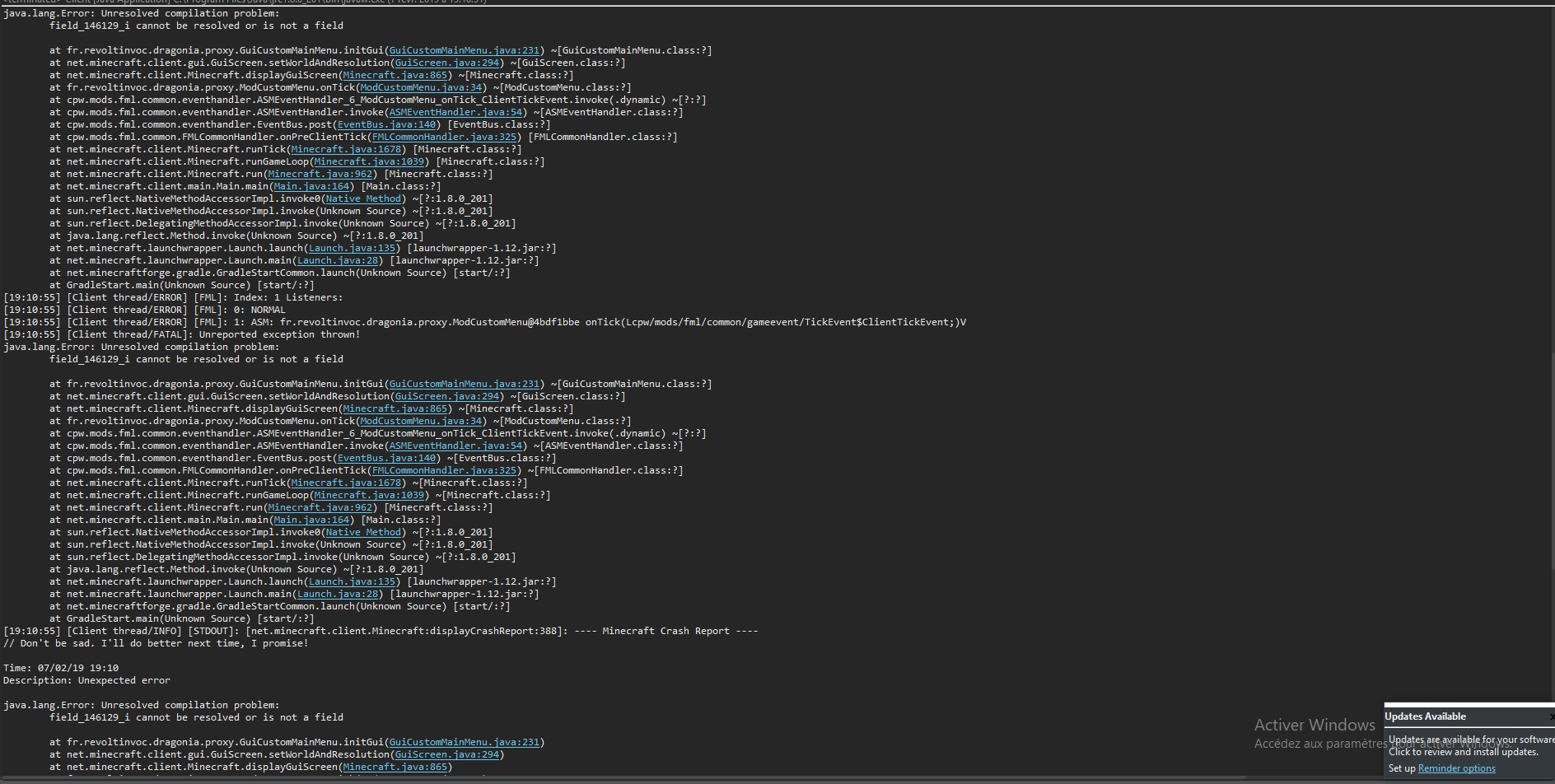This screenshot has height=784, width=1555.
Task: Follow Minecraft.java:962 link in the second stack trace
Action: (320, 507)
